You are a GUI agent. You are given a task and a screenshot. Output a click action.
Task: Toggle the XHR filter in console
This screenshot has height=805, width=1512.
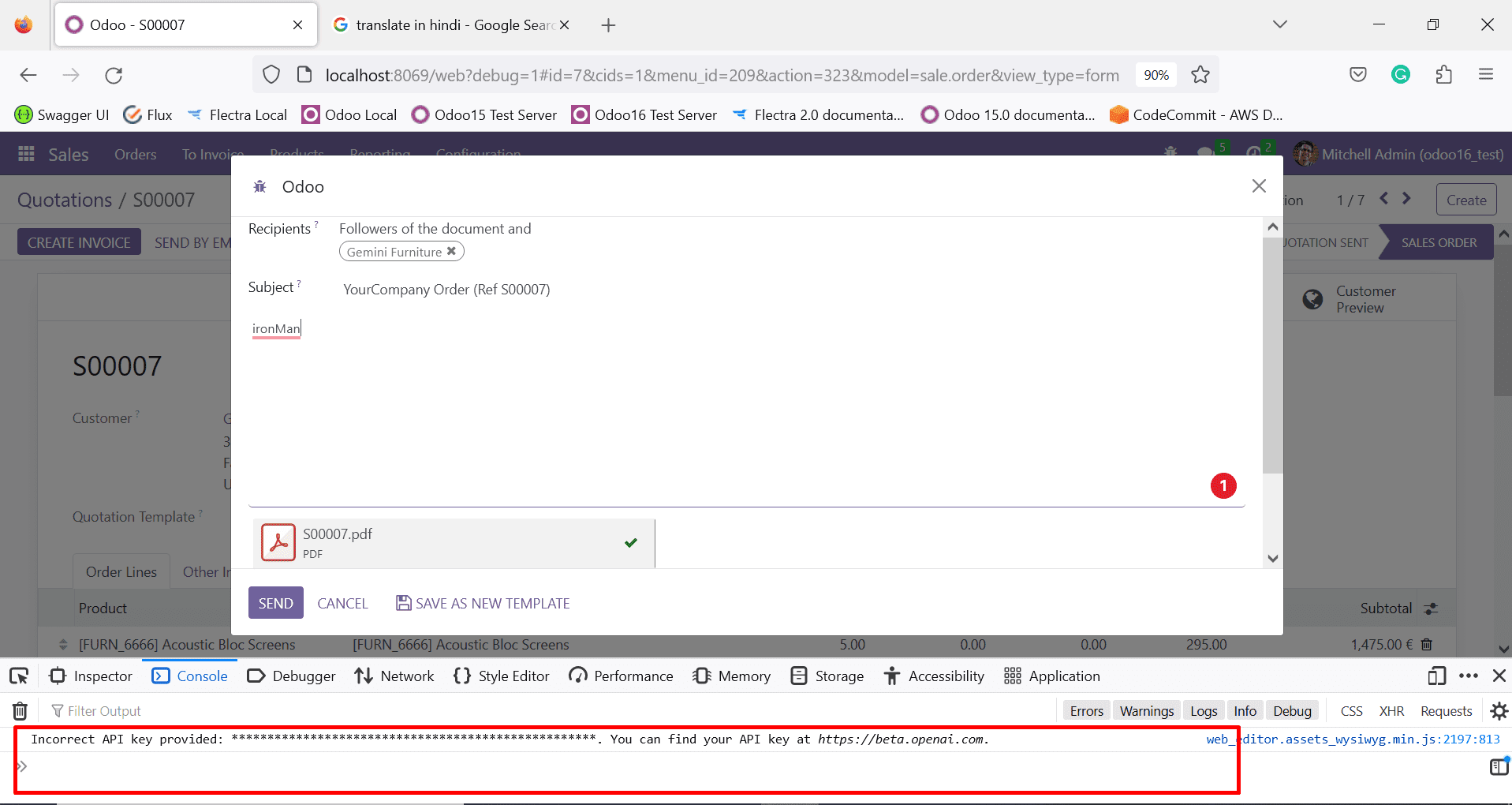(1391, 710)
